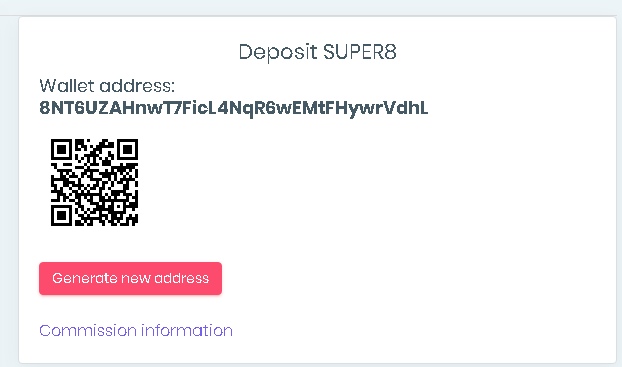Click the word Deposit in the title
The height and width of the screenshot is (367, 622).
point(278,52)
